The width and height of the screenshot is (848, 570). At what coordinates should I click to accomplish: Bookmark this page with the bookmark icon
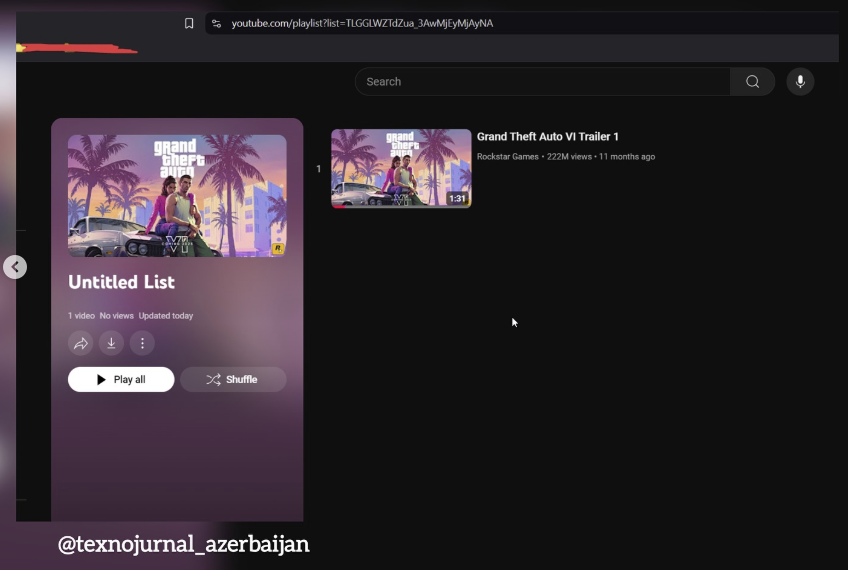pyautogui.click(x=189, y=23)
